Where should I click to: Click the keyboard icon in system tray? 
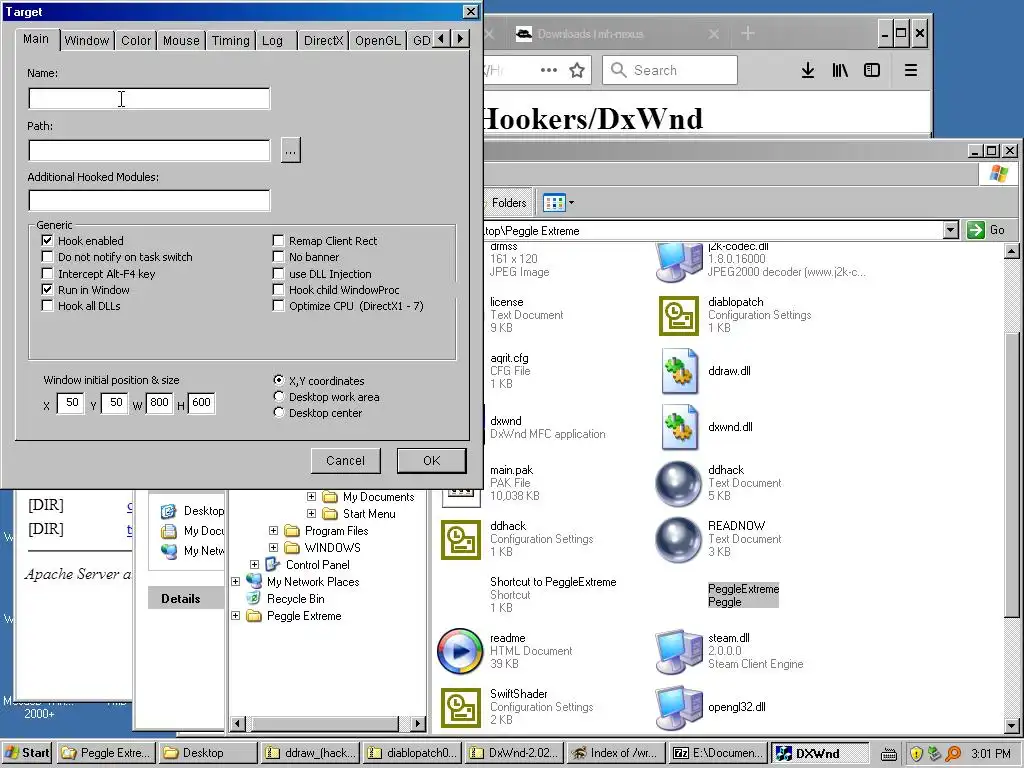pyautogui.click(x=889, y=754)
